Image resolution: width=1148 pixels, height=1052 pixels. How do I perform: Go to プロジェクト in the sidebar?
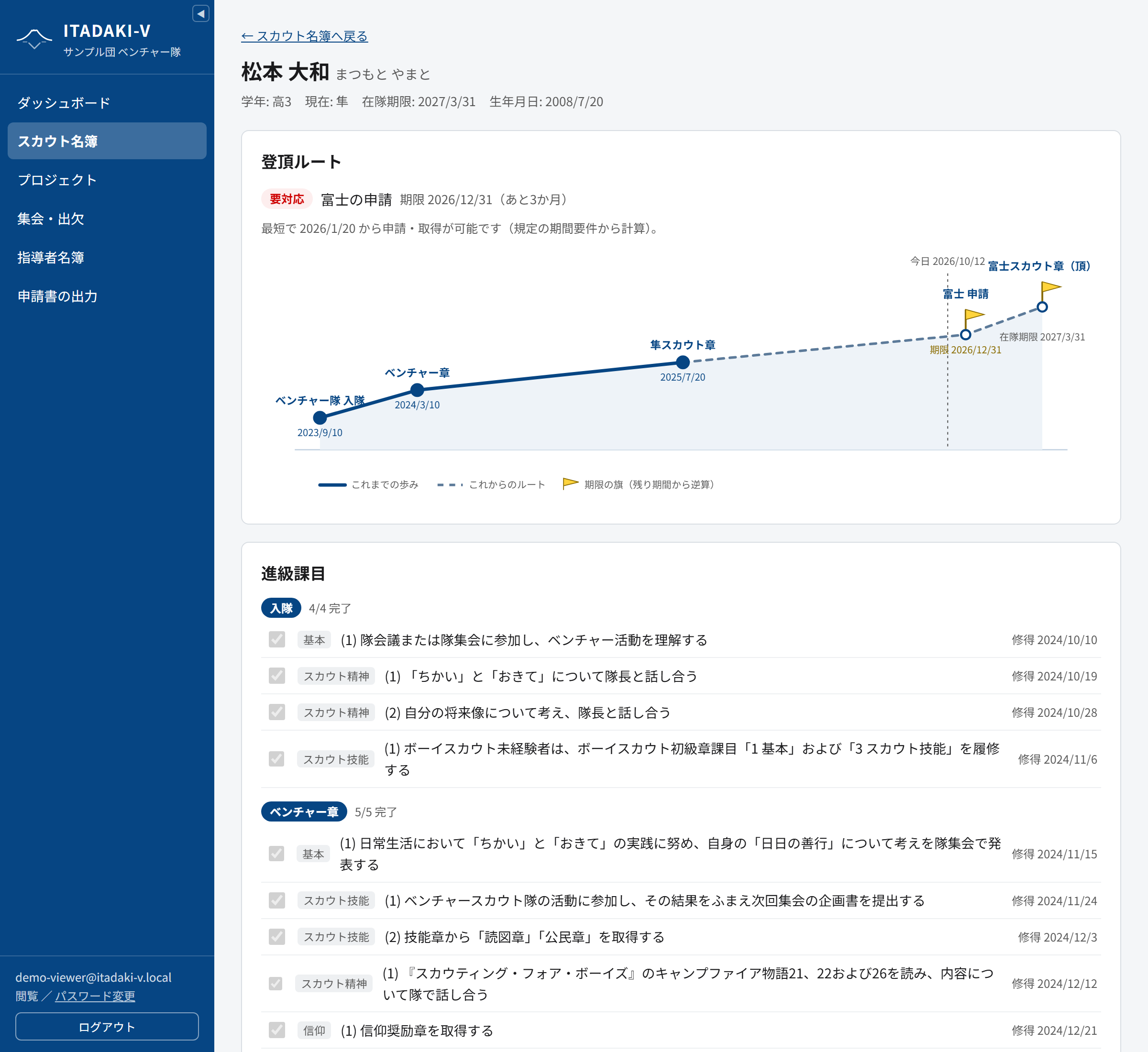coord(107,180)
